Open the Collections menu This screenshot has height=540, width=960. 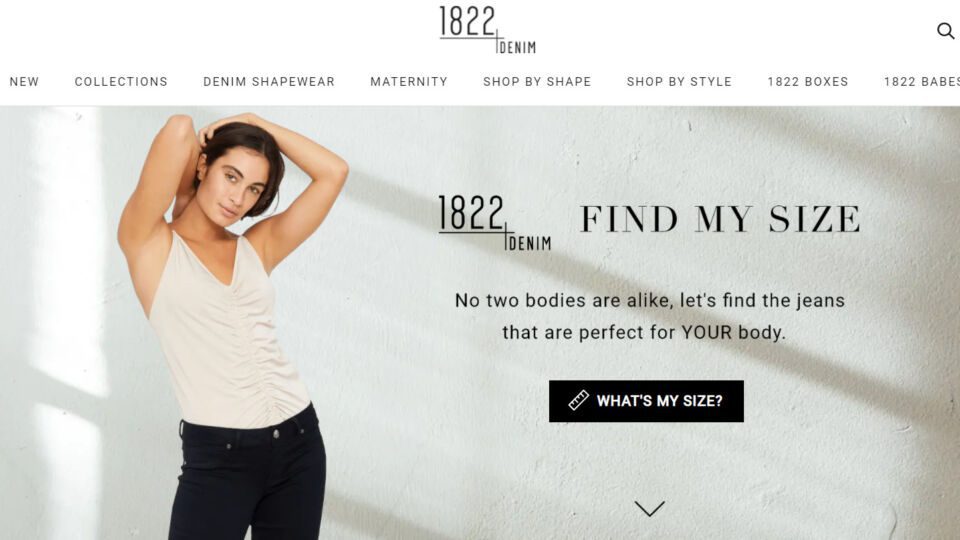click(121, 81)
